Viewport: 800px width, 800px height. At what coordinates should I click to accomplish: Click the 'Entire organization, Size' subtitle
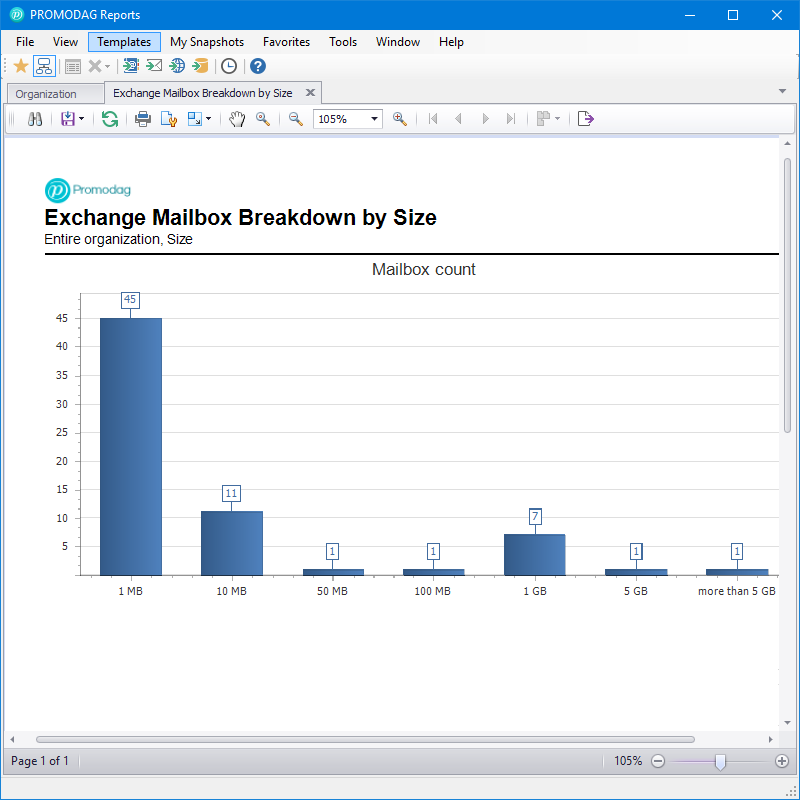point(118,239)
